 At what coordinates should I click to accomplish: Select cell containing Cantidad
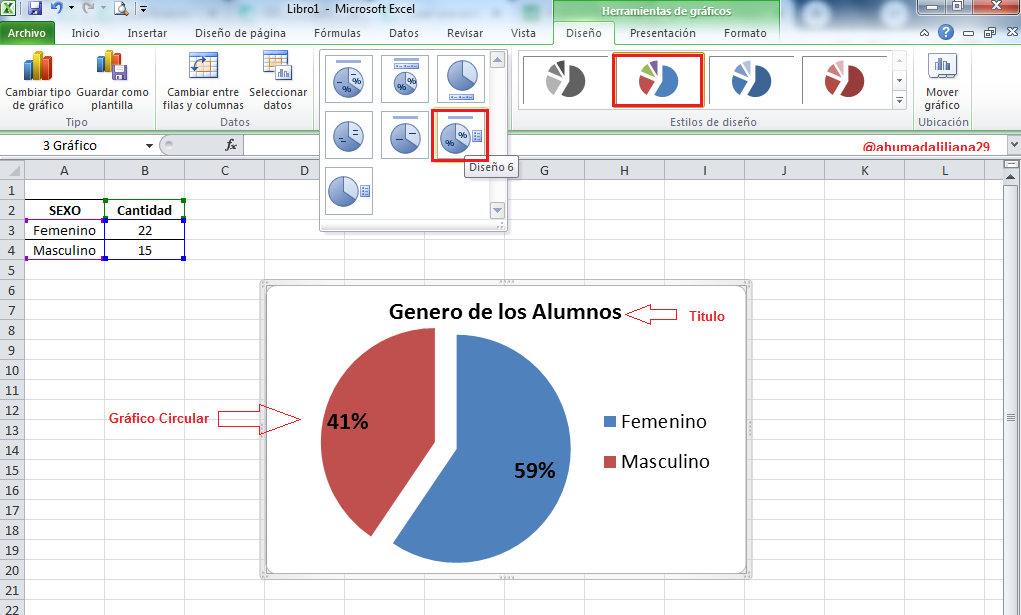click(145, 210)
